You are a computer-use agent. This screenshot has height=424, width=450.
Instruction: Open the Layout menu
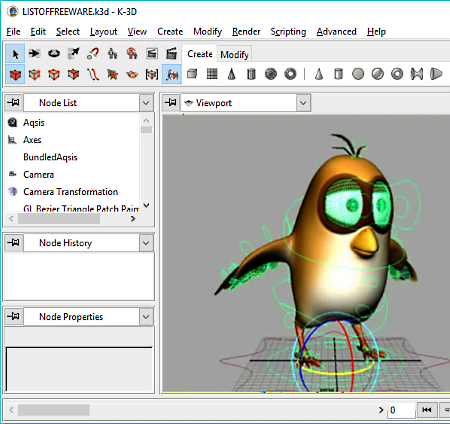[x=104, y=32]
